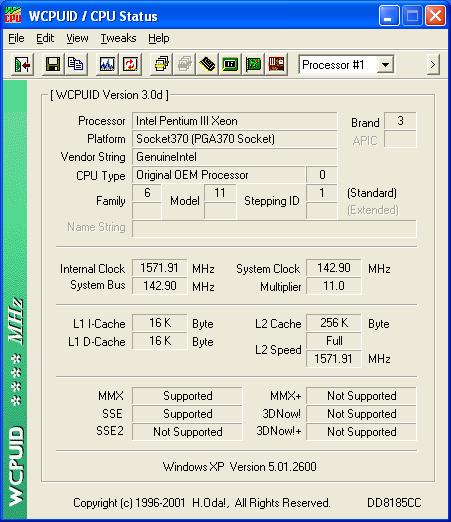Click the GenuineIntel vendor string field

(x=235, y=157)
